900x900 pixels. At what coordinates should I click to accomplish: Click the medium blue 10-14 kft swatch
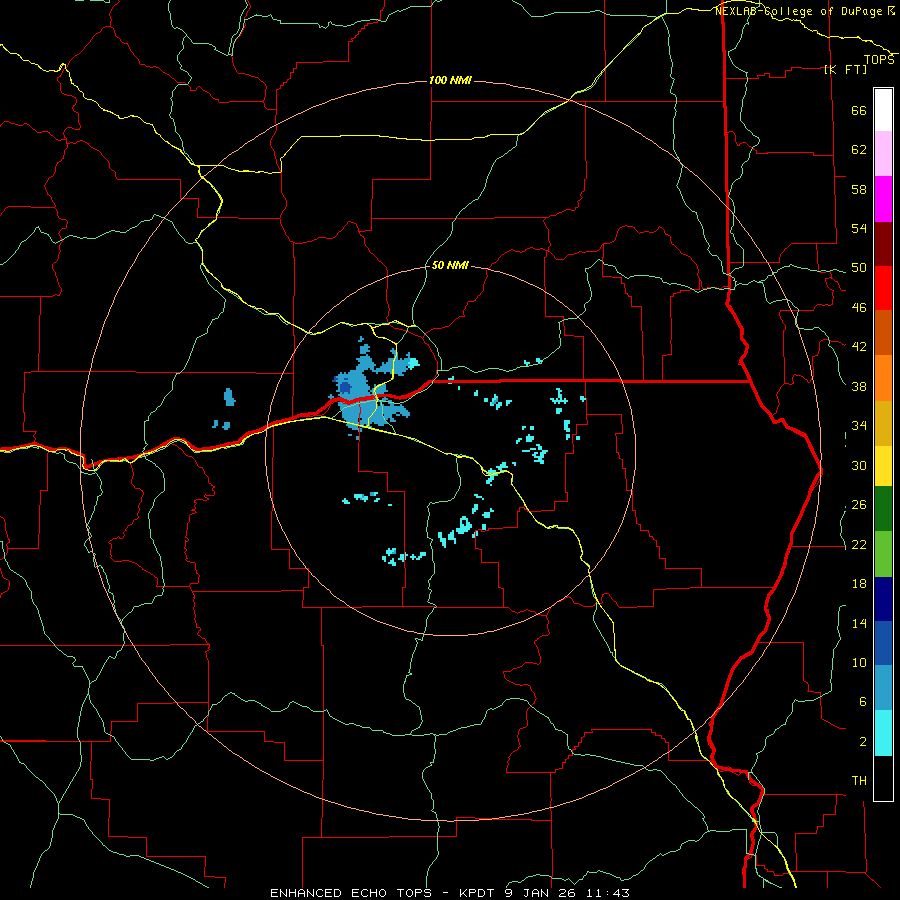click(x=883, y=643)
